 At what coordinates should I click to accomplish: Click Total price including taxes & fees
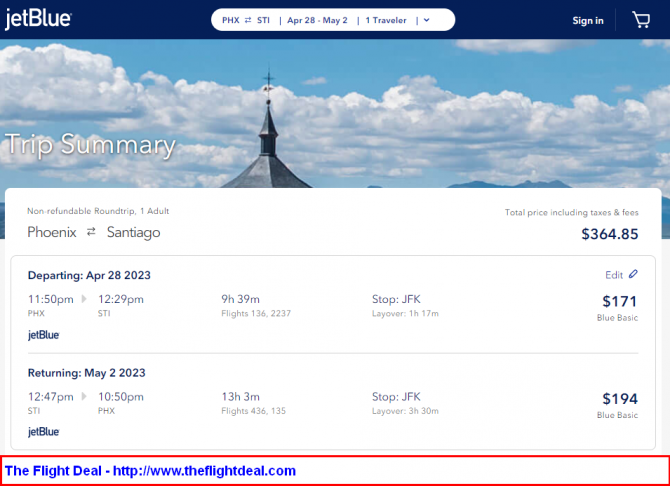(x=572, y=212)
